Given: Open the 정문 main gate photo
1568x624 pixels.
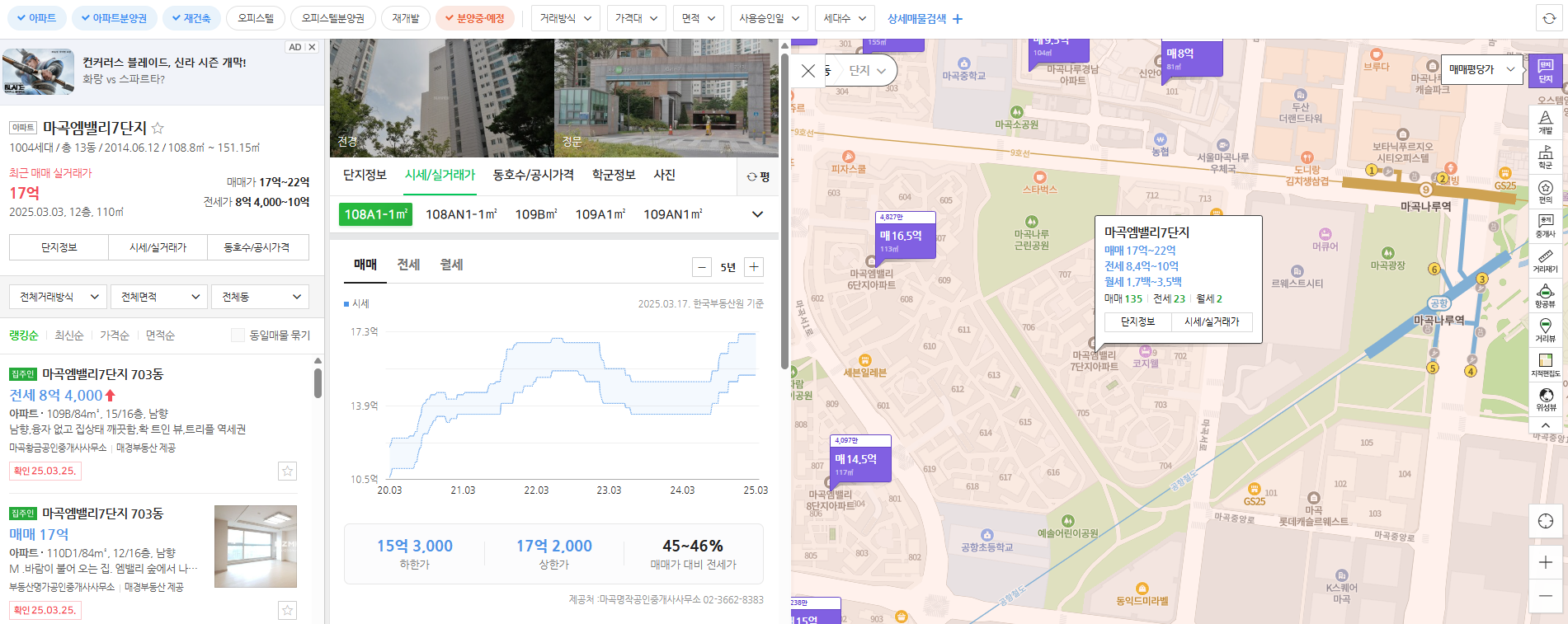Looking at the screenshot, I should [666, 97].
